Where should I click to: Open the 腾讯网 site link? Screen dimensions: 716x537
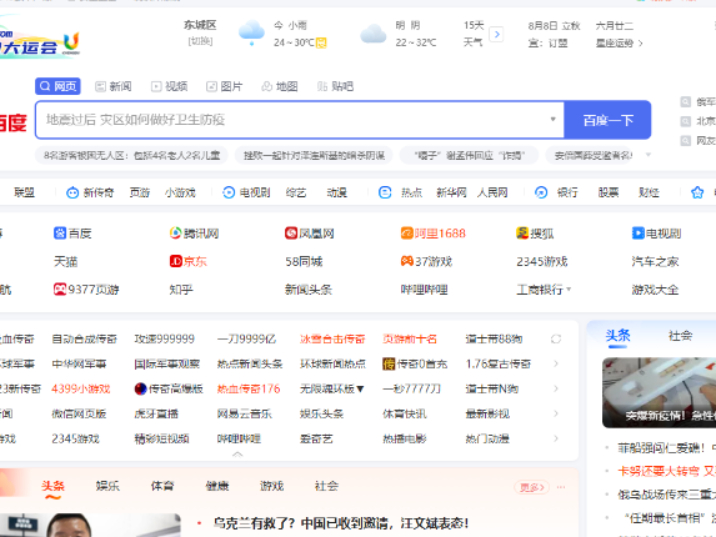coord(194,233)
